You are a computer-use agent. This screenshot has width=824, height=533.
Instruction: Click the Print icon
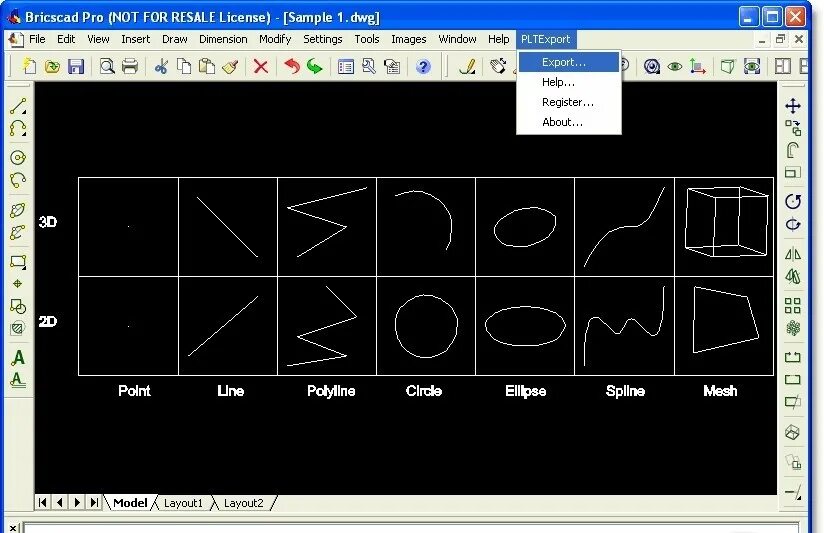(x=130, y=67)
